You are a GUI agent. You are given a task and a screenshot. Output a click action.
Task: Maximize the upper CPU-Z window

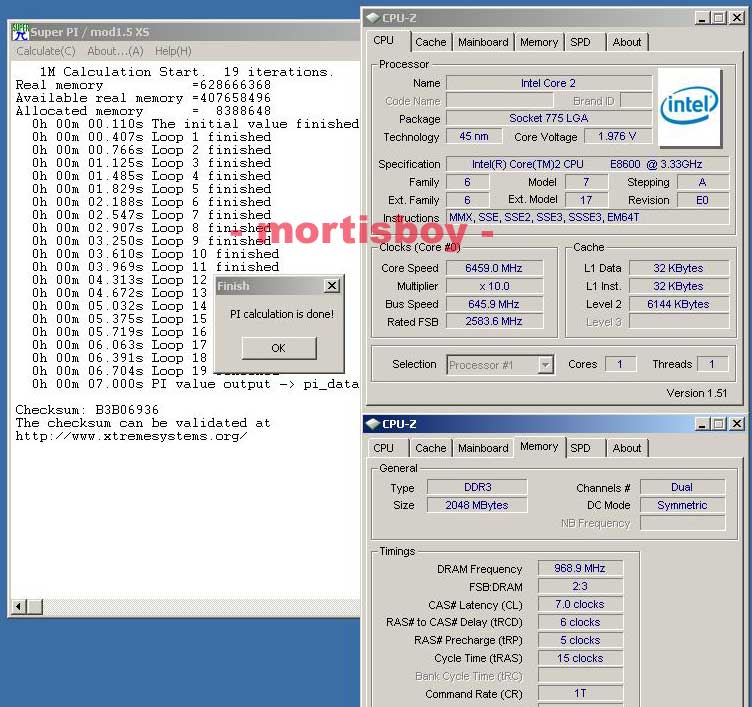pos(718,18)
